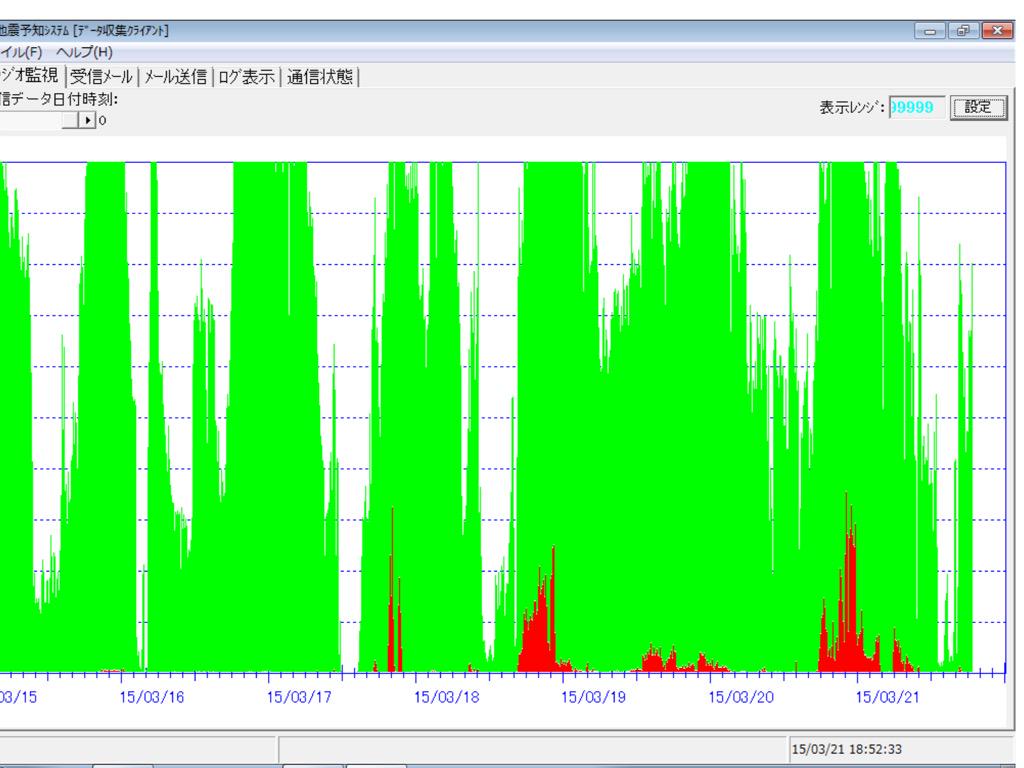Open the 通信状態 tab

[320, 76]
